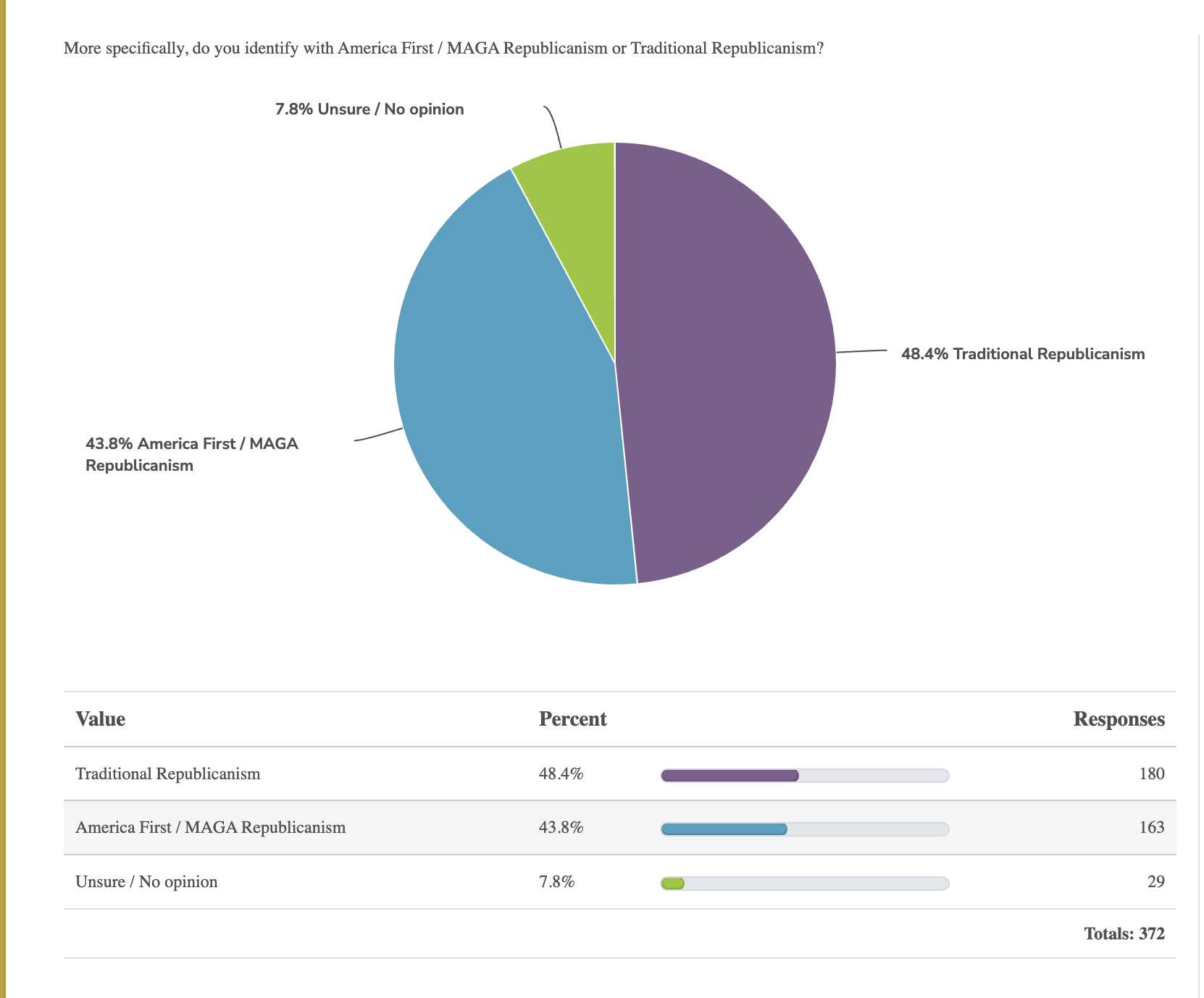Click the purple Traditional Republicanism pie slice
1204x998 pixels.
(x=724, y=362)
